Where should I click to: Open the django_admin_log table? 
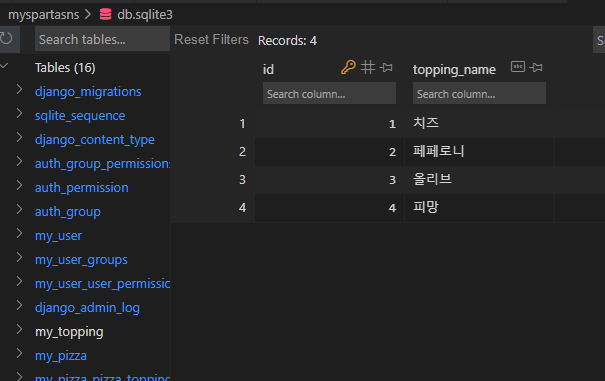(87, 308)
